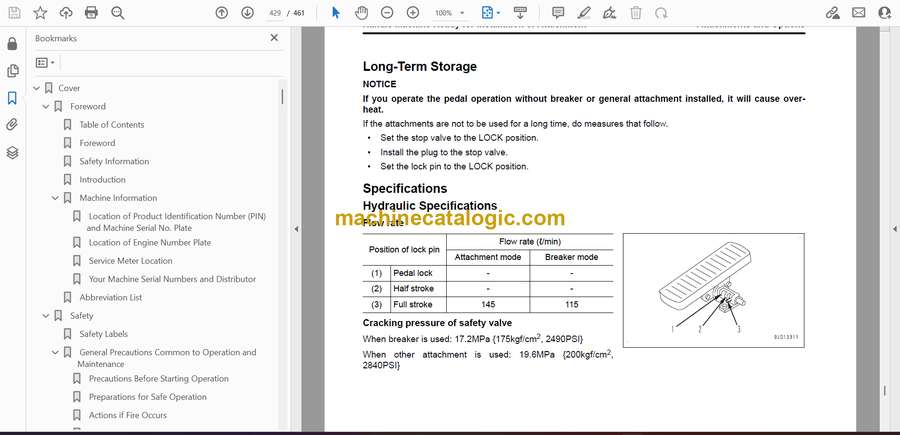The width and height of the screenshot is (900, 435).
Task: Send file by email envelope icon
Action: click(x=859, y=13)
